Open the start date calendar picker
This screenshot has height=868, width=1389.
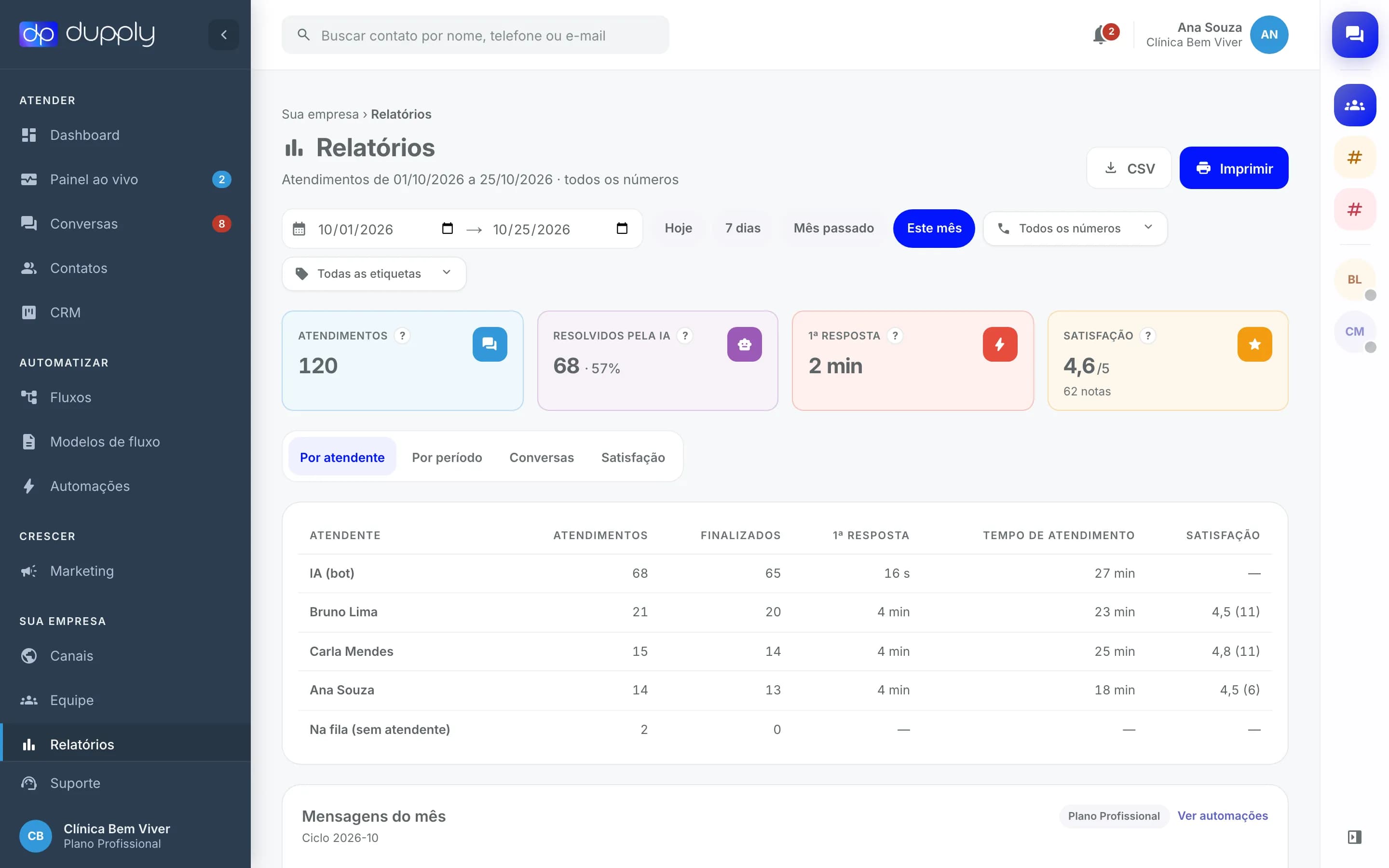point(447,229)
